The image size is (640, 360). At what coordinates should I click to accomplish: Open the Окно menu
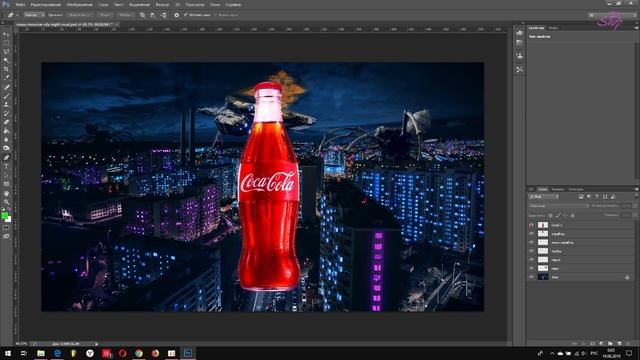[x=215, y=4]
